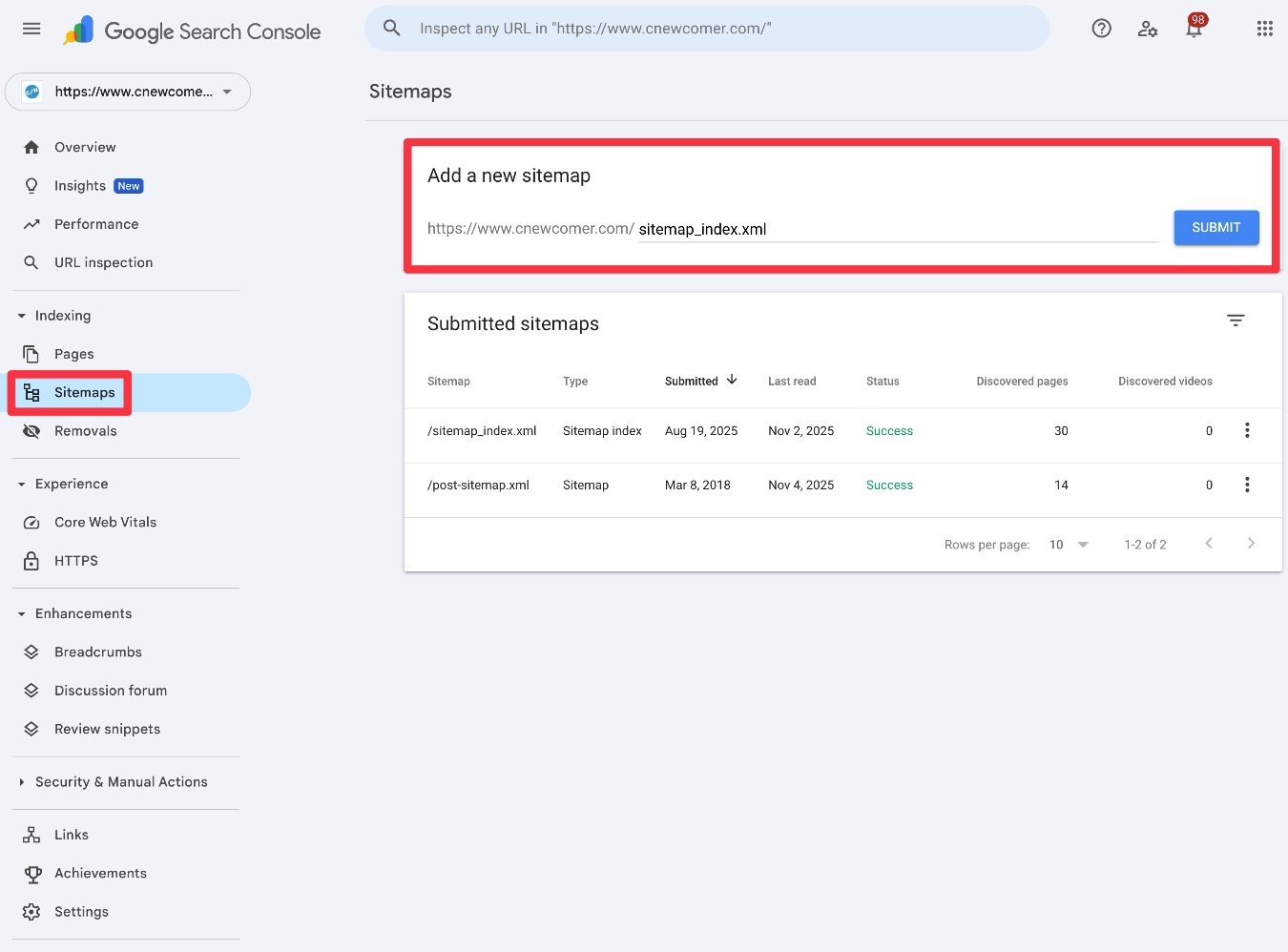
Task: Open options menu for /post-sitemap.xml row
Action: click(1247, 485)
